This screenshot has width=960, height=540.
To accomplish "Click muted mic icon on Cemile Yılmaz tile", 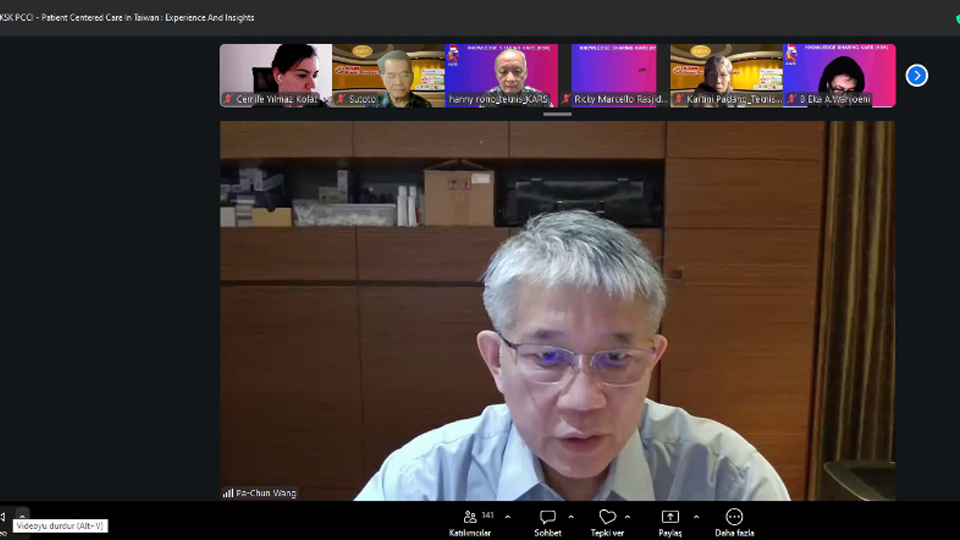I will [x=228, y=99].
